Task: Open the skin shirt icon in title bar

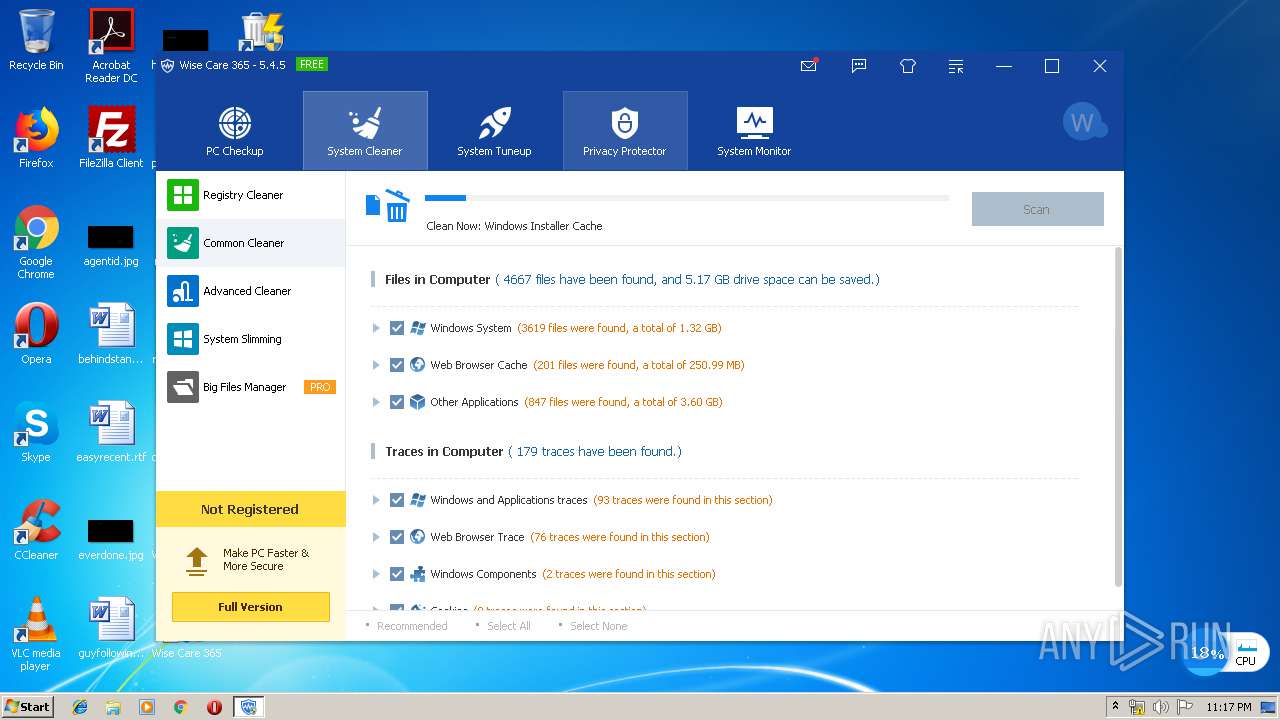Action: pos(908,66)
